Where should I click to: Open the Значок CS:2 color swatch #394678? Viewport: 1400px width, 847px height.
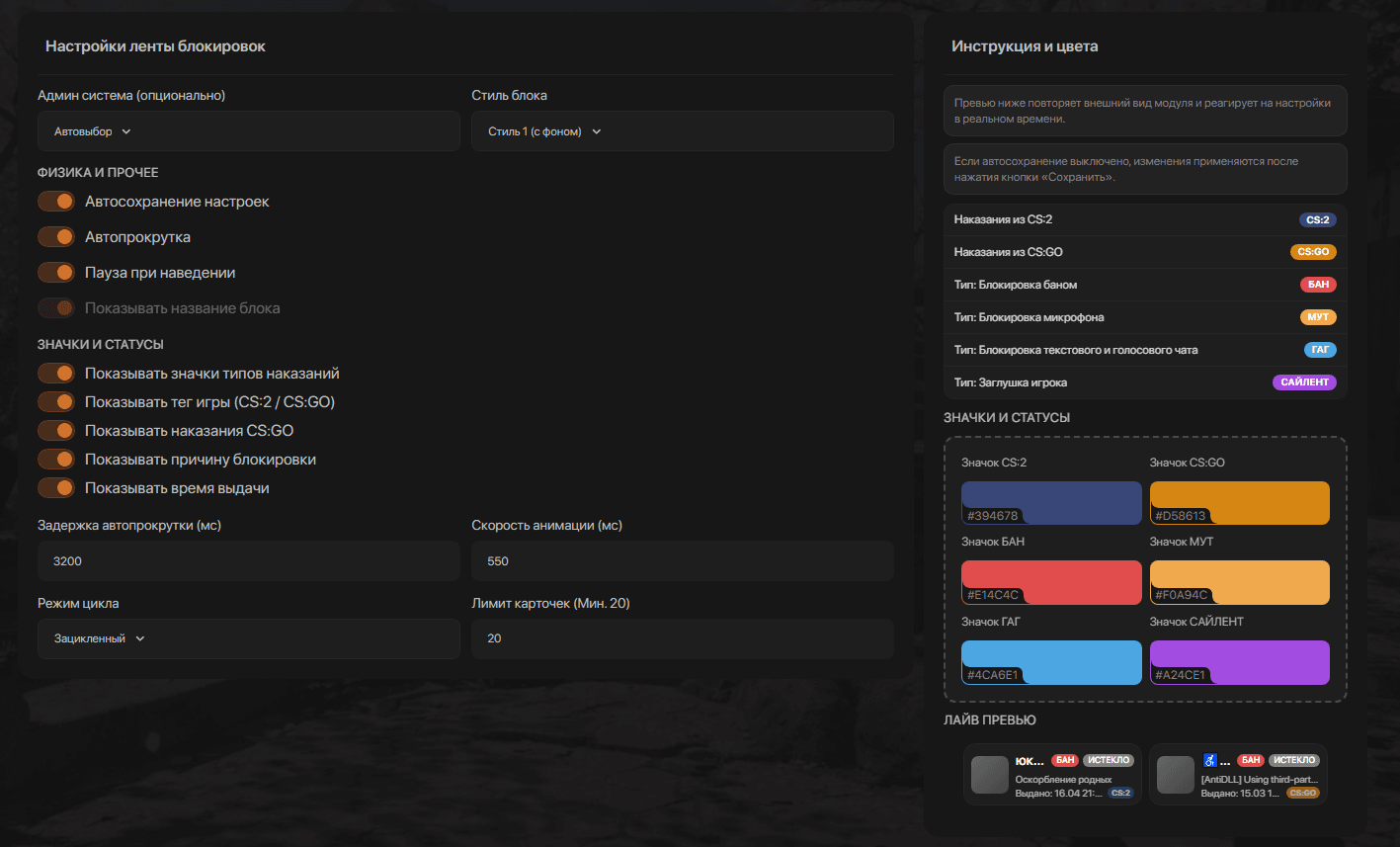pyautogui.click(x=1051, y=503)
